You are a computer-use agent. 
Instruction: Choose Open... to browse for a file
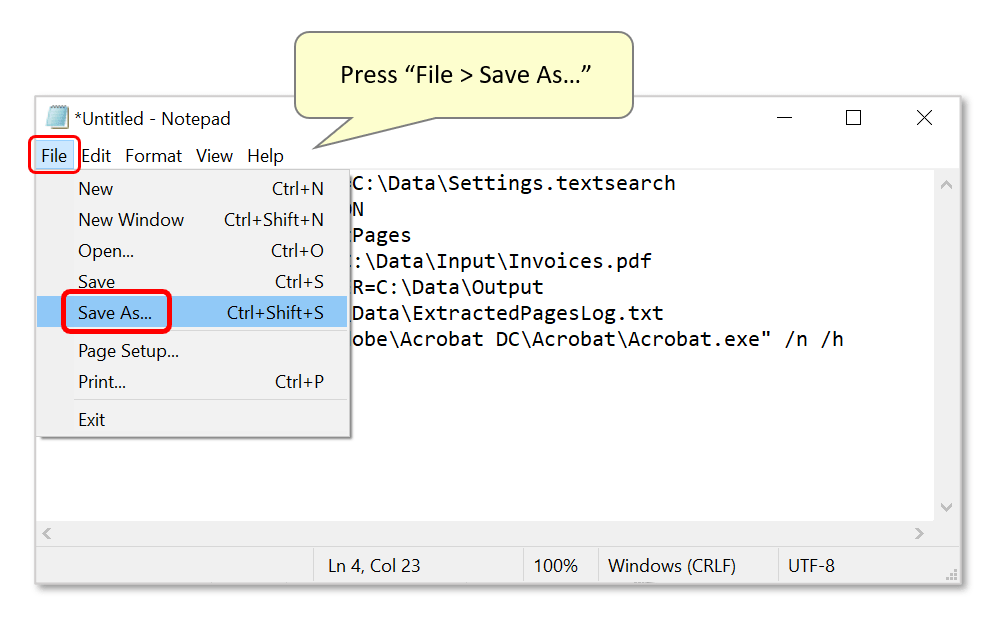coord(105,250)
